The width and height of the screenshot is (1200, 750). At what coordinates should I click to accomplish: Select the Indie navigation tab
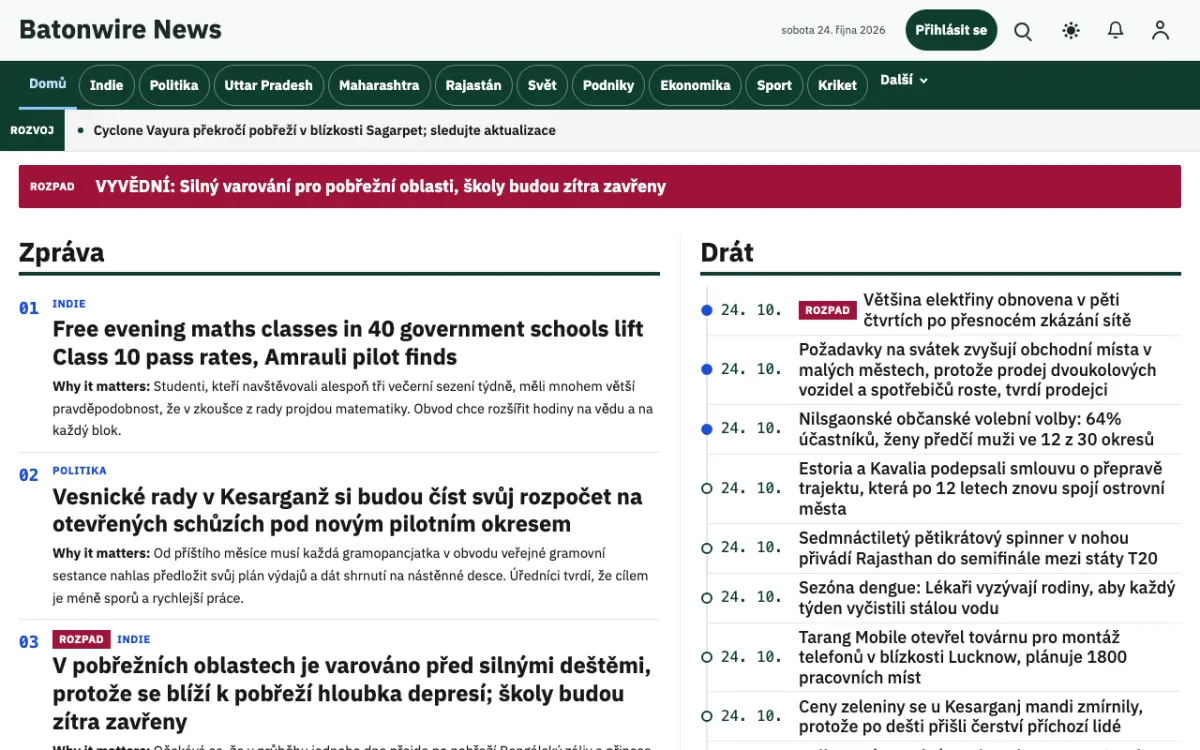106,85
